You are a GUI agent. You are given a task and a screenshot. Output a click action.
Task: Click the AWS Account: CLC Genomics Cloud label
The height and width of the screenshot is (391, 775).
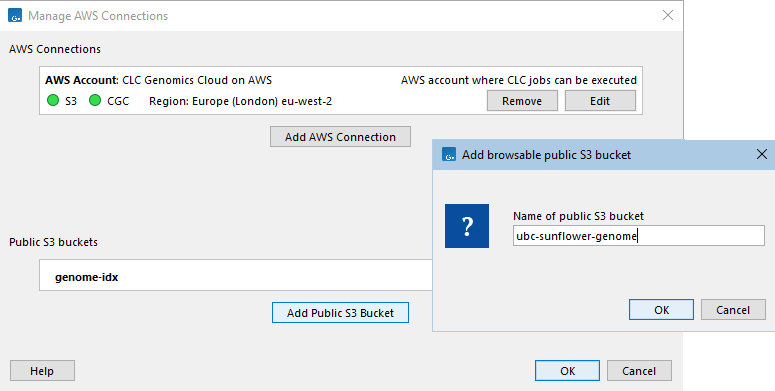click(x=158, y=80)
